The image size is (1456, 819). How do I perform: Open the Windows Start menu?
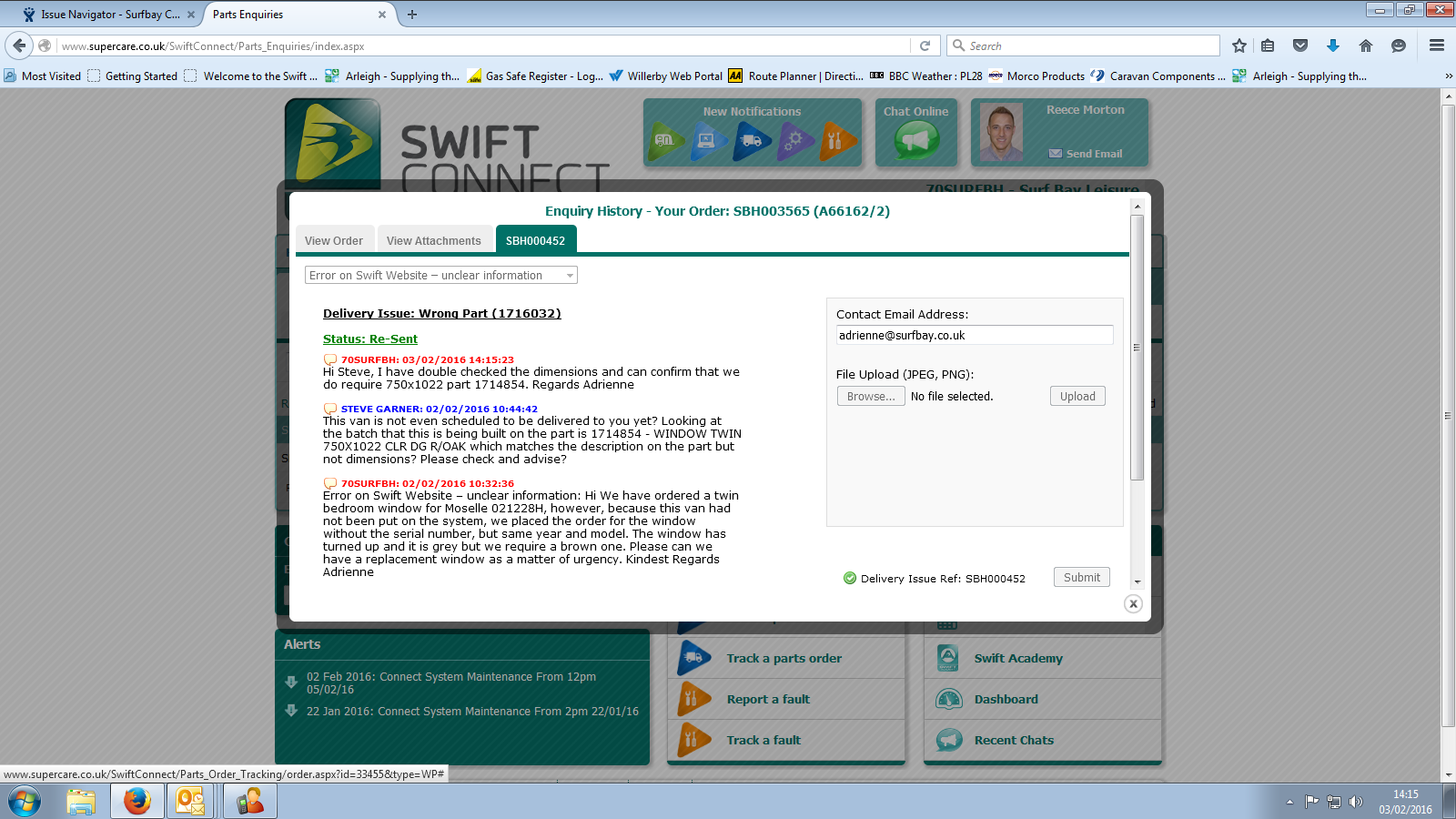[x=25, y=802]
